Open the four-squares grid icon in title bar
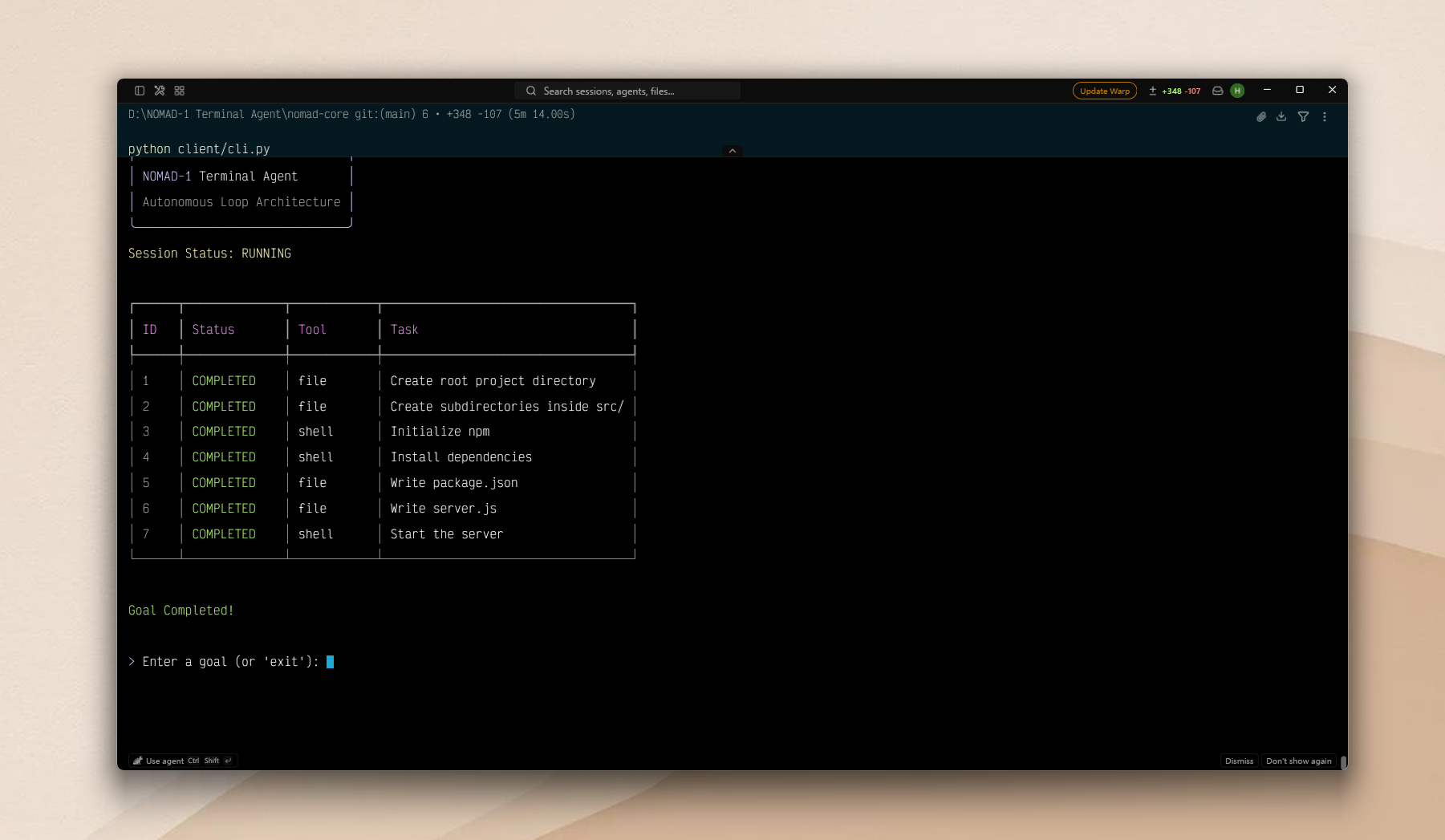The height and width of the screenshot is (840, 1445). pos(180,91)
